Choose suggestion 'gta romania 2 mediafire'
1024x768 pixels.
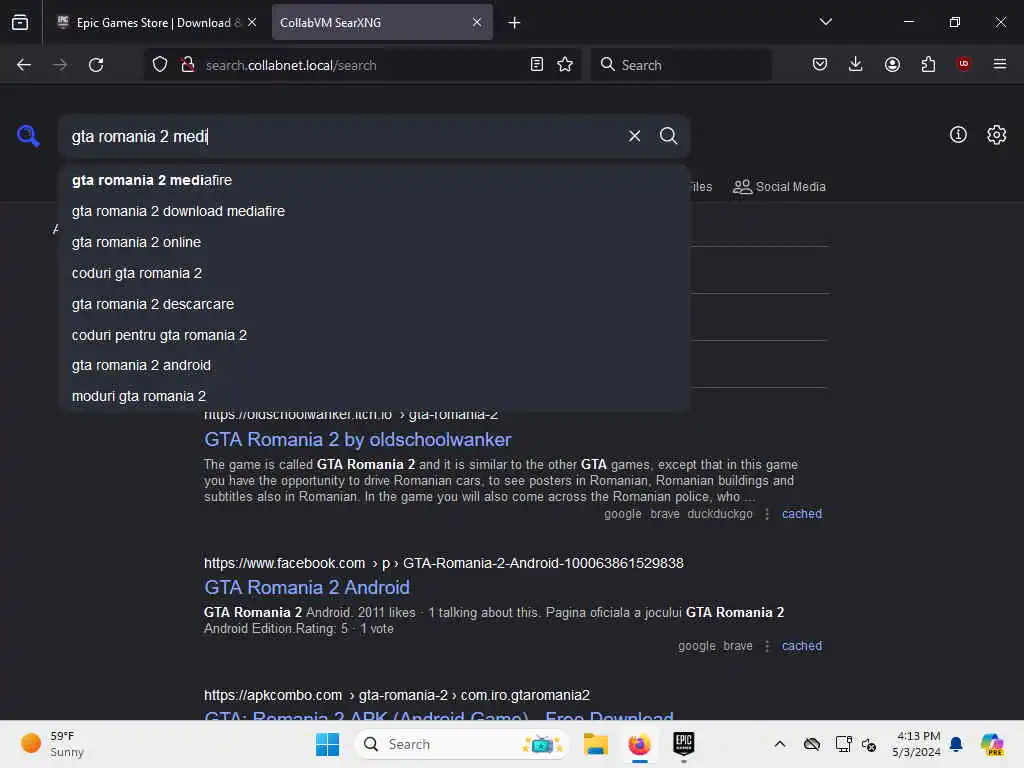374,180
